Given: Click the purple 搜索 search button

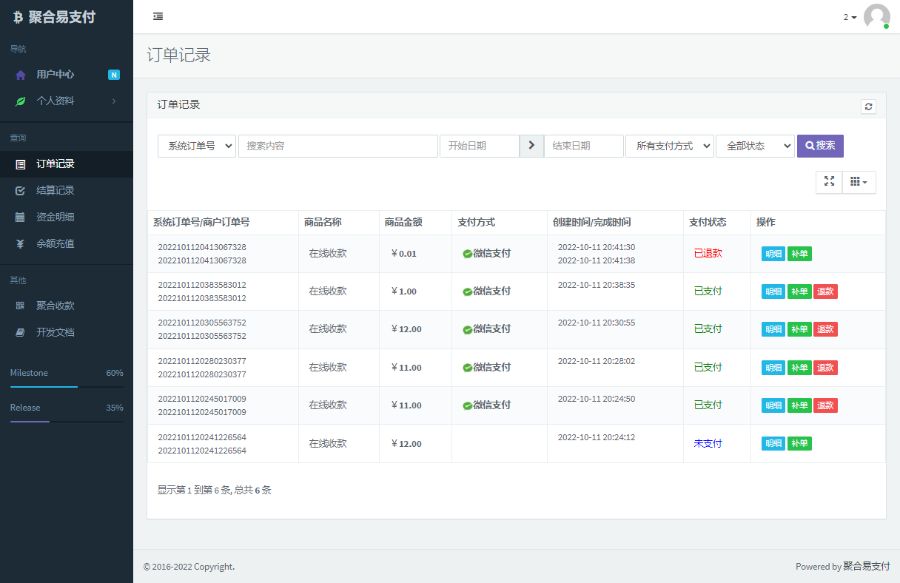Looking at the screenshot, I should pos(820,146).
